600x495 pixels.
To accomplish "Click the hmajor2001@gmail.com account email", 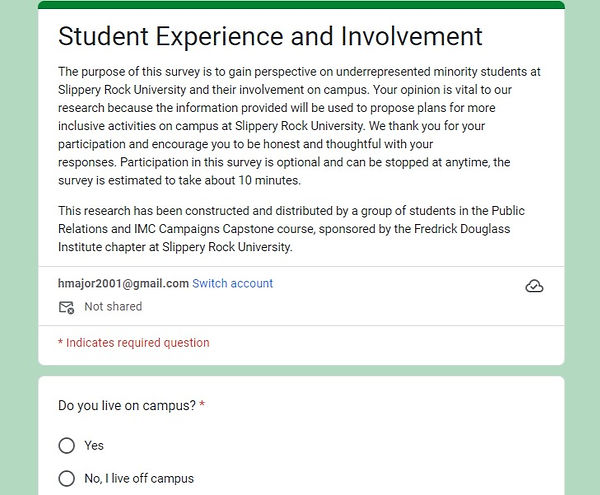I will coord(123,283).
